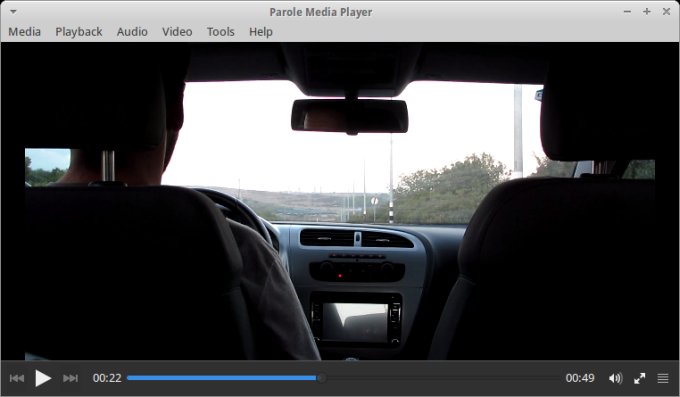Click the seek slider handle

tap(321, 378)
